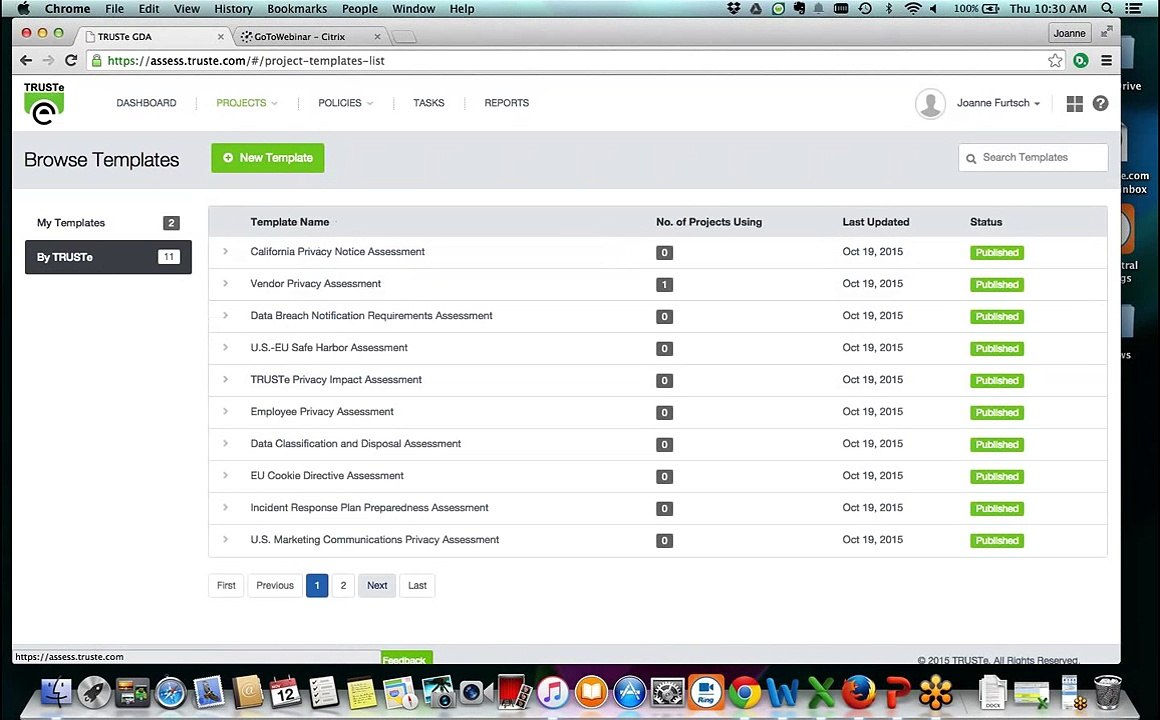Open Chrome hamburger menu icon
Screen dimensions: 1160x720
(1106, 61)
